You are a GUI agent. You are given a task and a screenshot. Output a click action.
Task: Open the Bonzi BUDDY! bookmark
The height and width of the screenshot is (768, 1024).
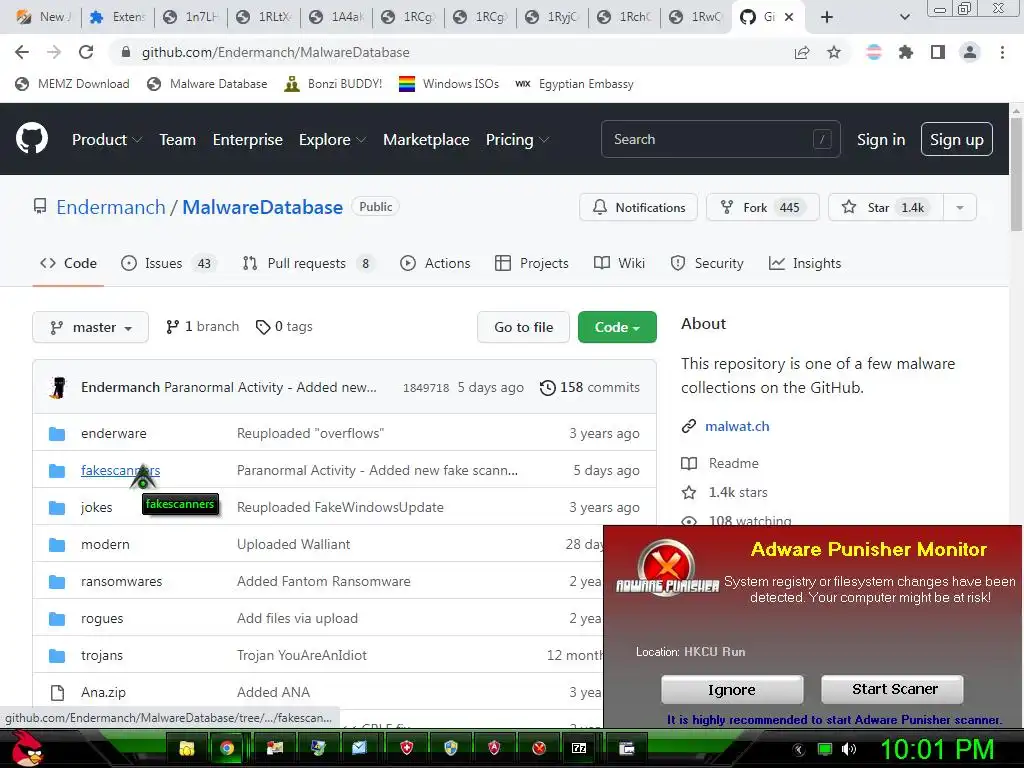click(x=333, y=84)
